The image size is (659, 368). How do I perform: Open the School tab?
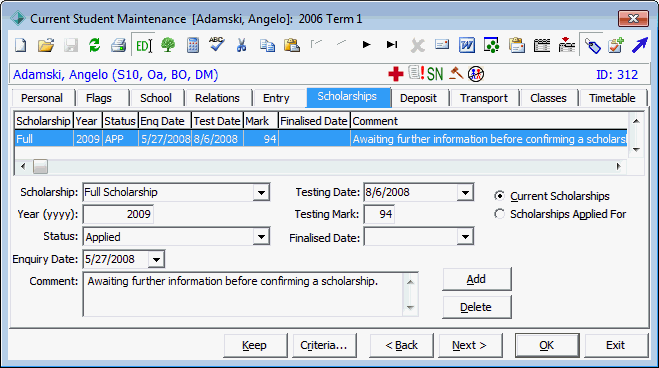coord(156,98)
